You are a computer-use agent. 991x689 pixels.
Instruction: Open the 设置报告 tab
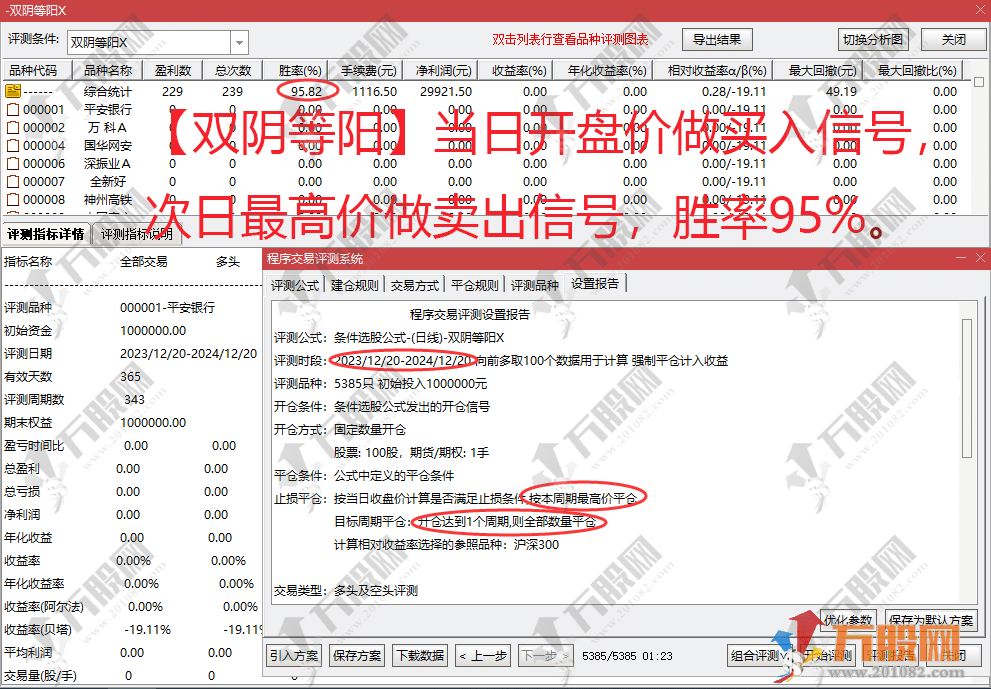pos(595,284)
